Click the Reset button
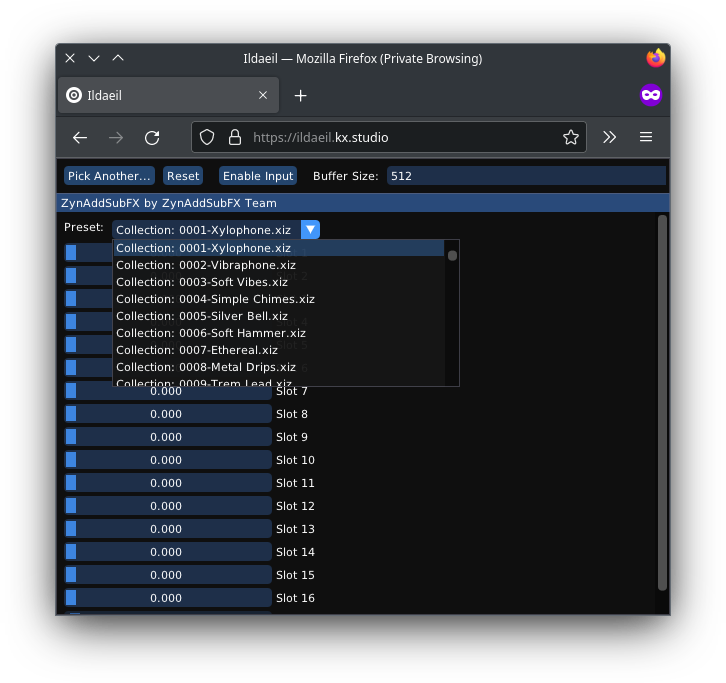Viewport: 726px width, 683px height. tap(183, 176)
